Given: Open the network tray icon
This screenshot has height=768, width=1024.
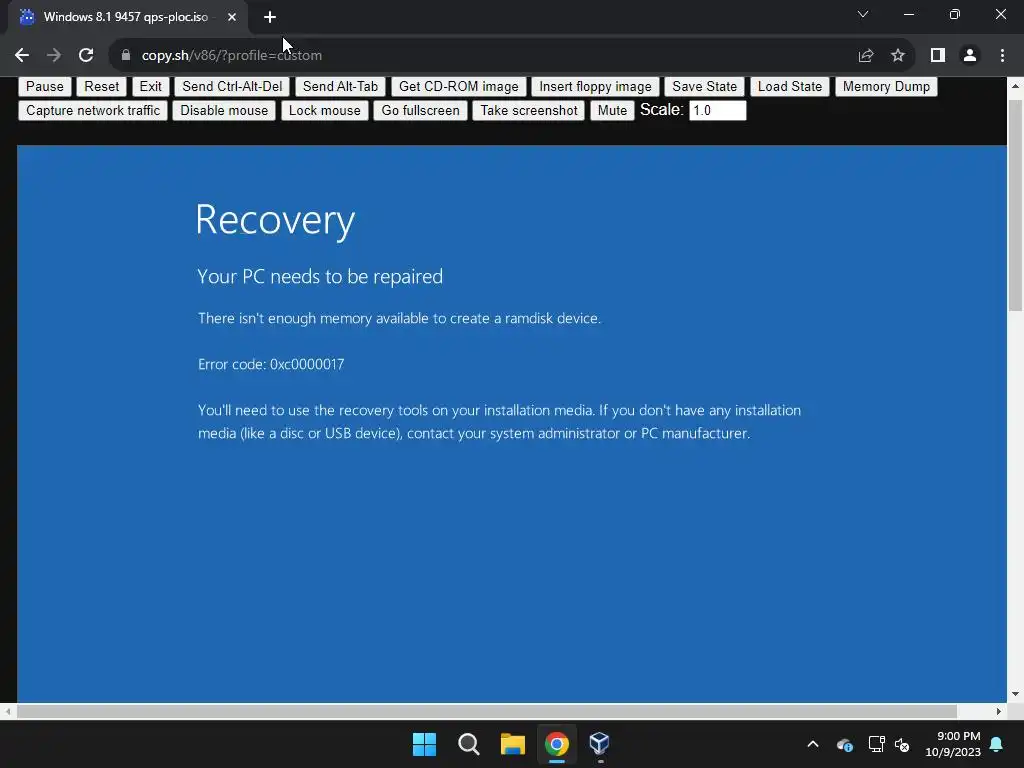Looking at the screenshot, I should coord(876,744).
